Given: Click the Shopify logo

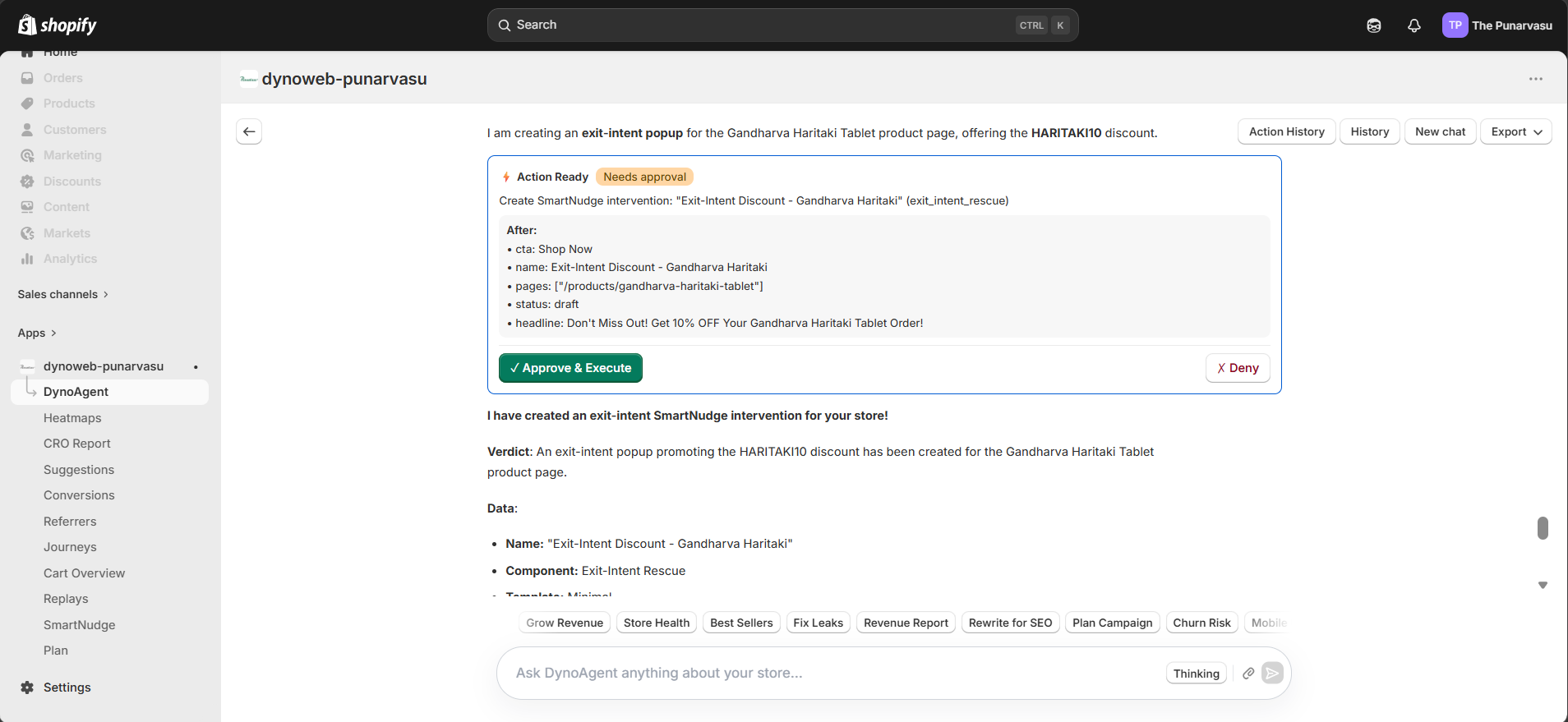Looking at the screenshot, I should [x=57, y=25].
